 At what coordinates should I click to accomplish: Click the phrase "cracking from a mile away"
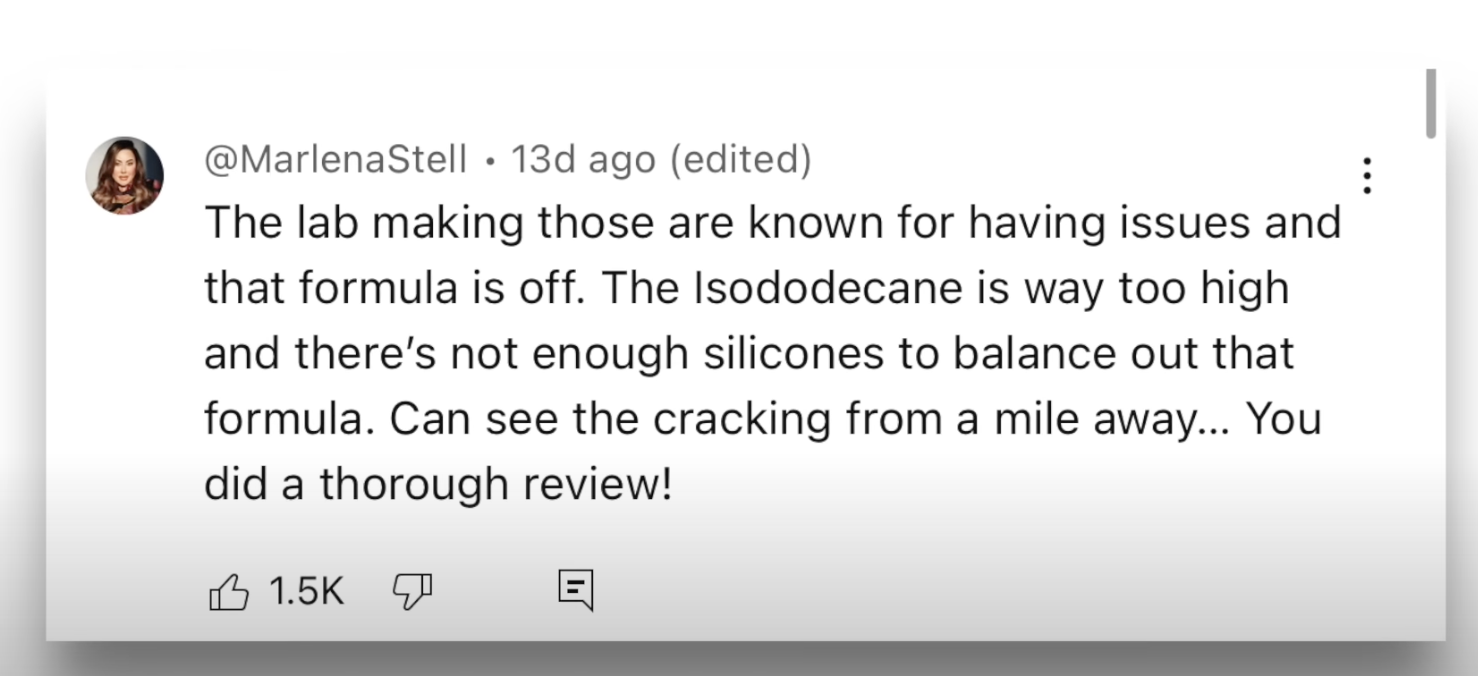[923, 420]
